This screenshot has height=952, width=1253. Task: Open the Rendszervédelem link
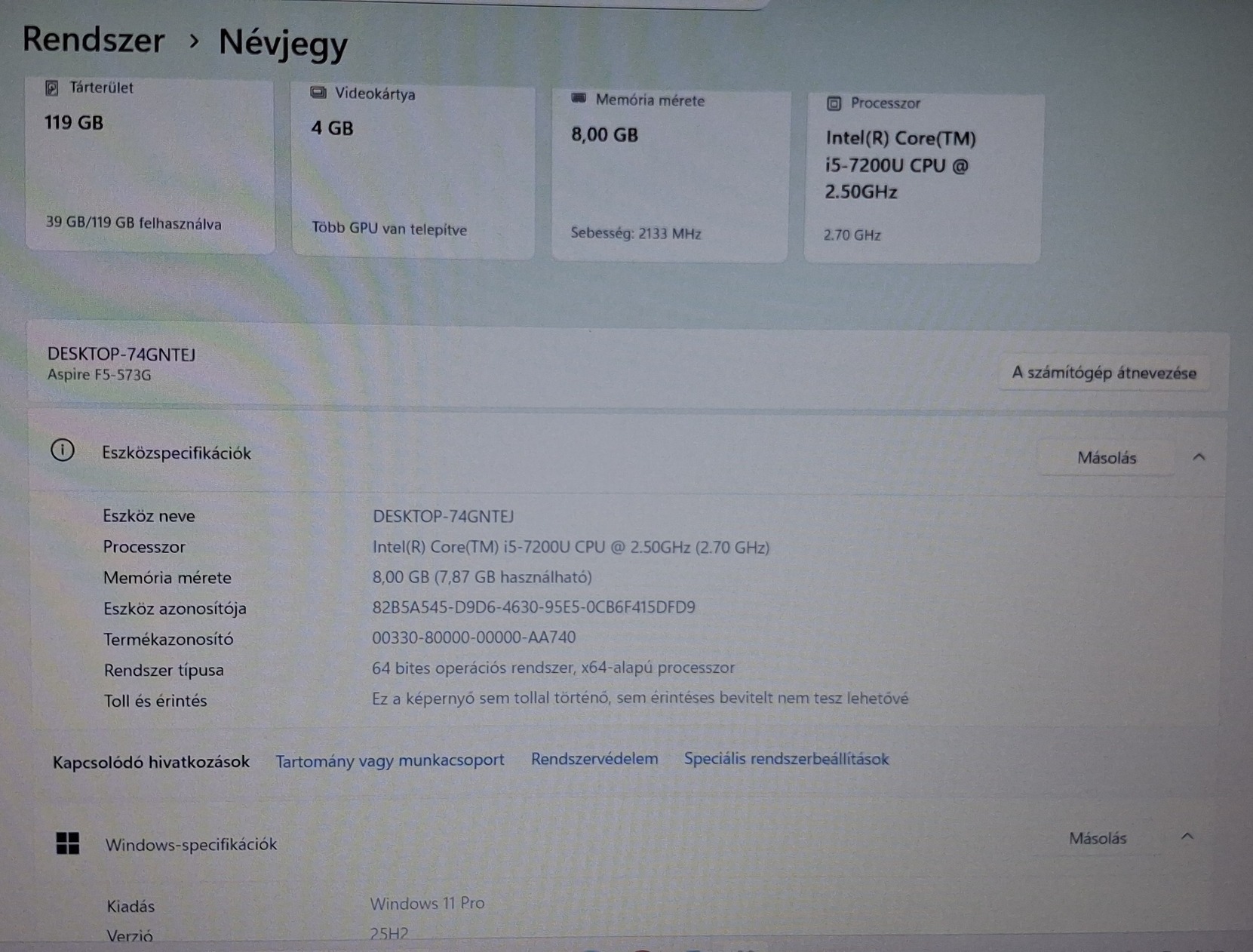594,759
